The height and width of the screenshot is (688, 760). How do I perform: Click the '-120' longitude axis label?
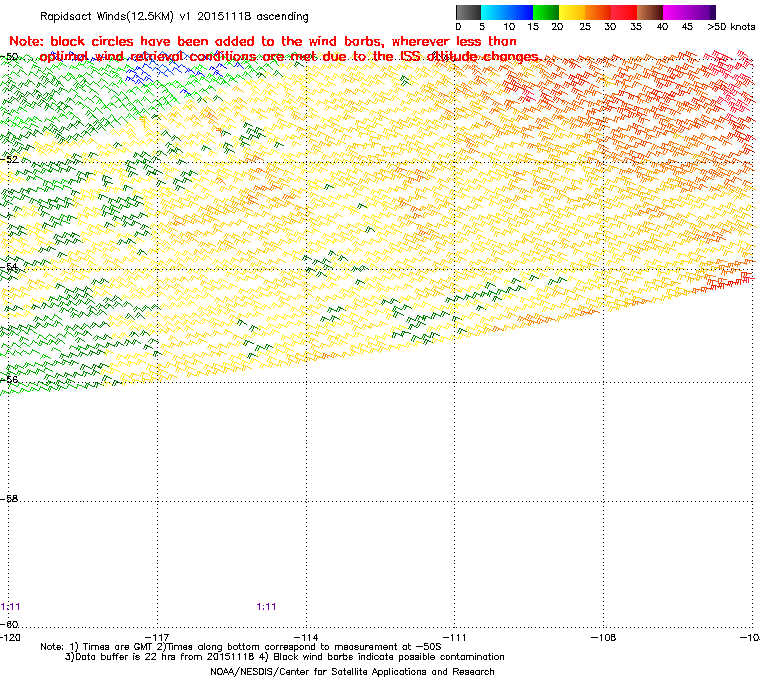[x=10, y=638]
